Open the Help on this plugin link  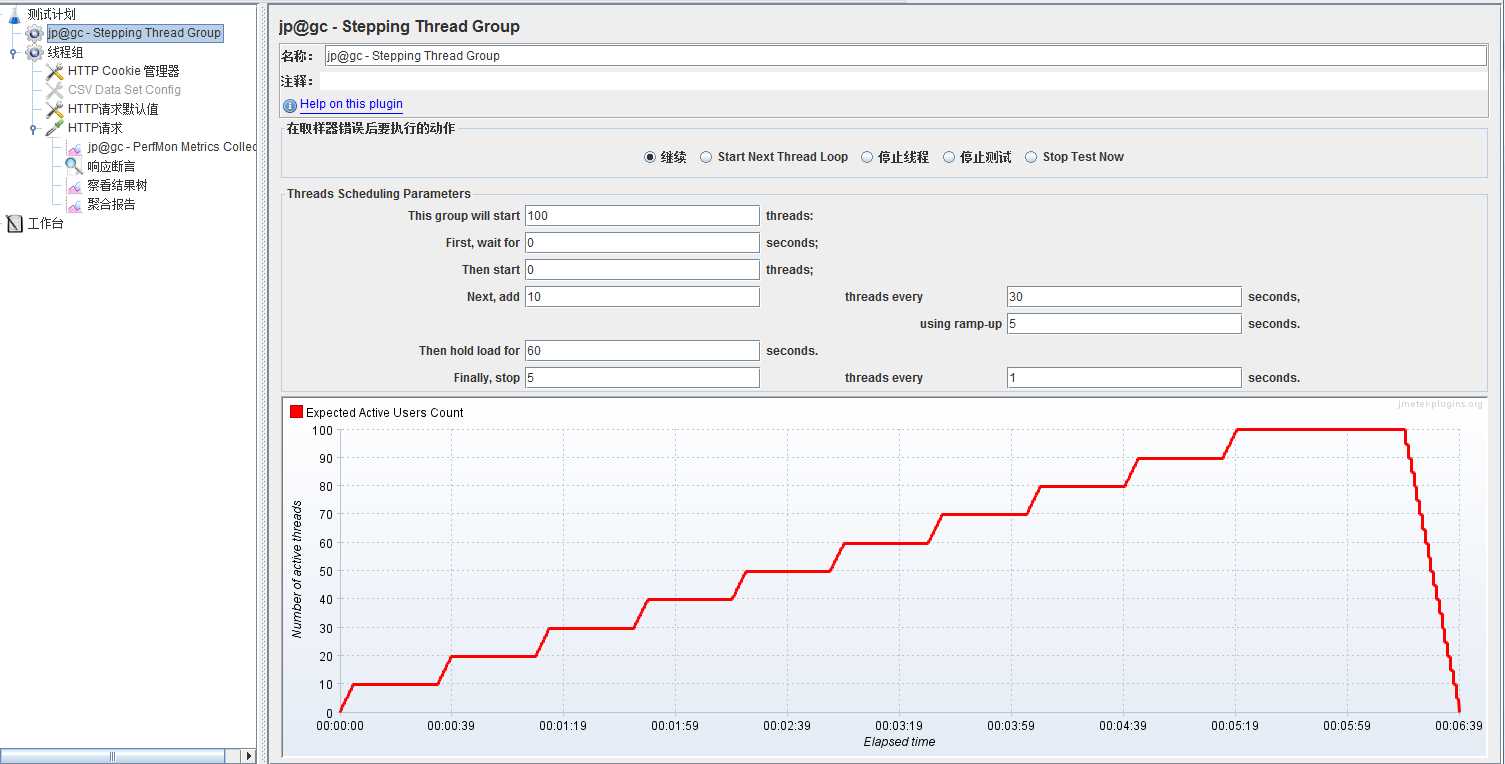(x=351, y=104)
